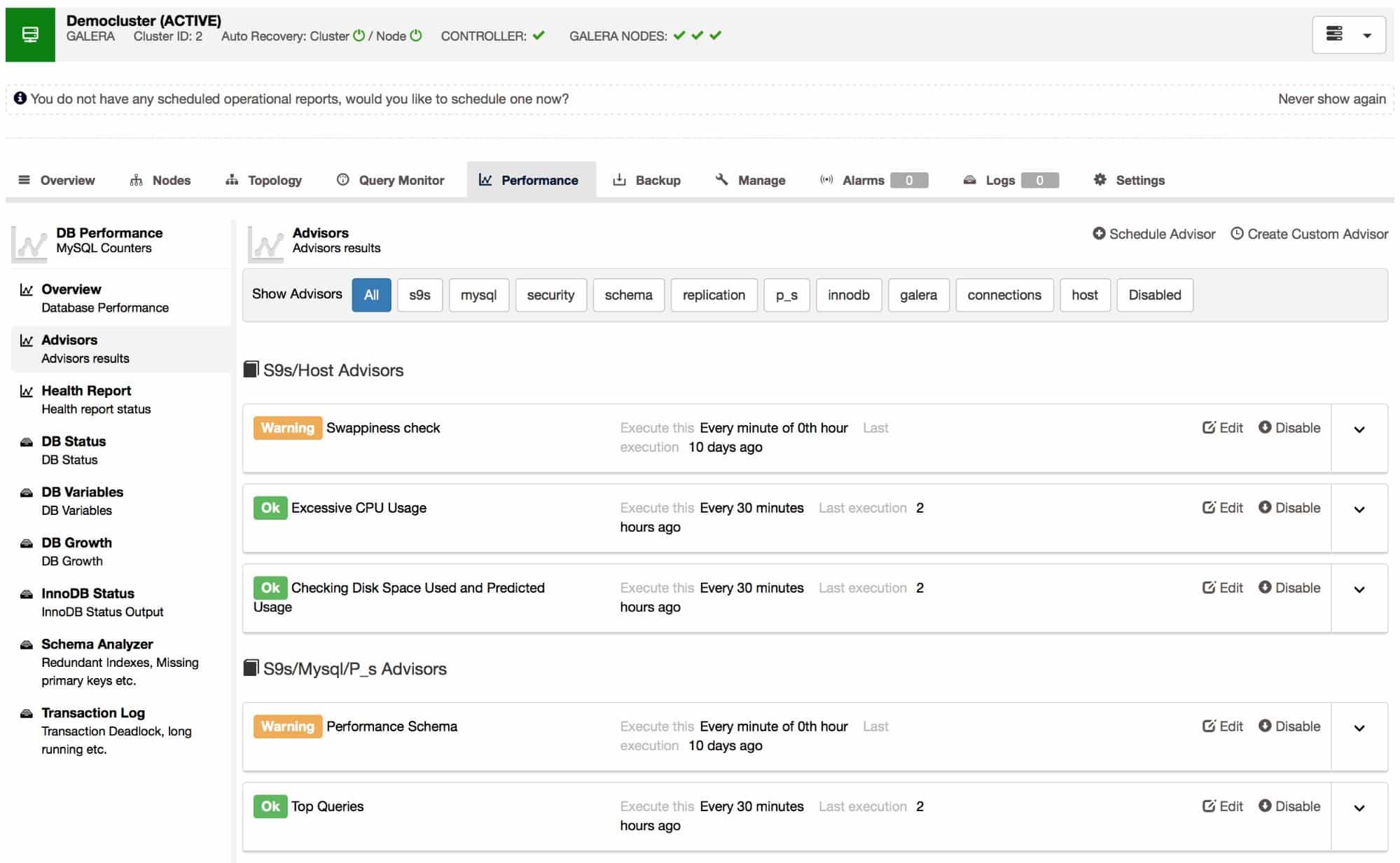Click the CONTROLLER status checkmark

pos(539,36)
